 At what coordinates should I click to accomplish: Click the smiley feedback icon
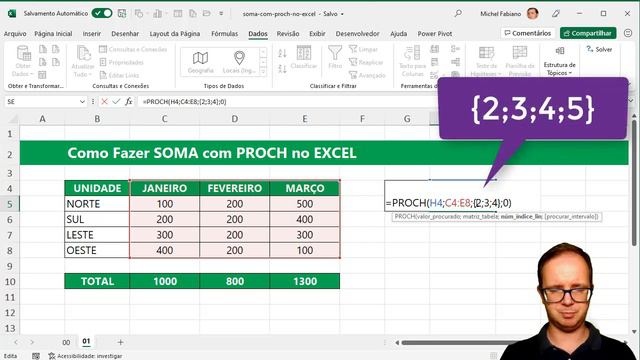[x=628, y=33]
